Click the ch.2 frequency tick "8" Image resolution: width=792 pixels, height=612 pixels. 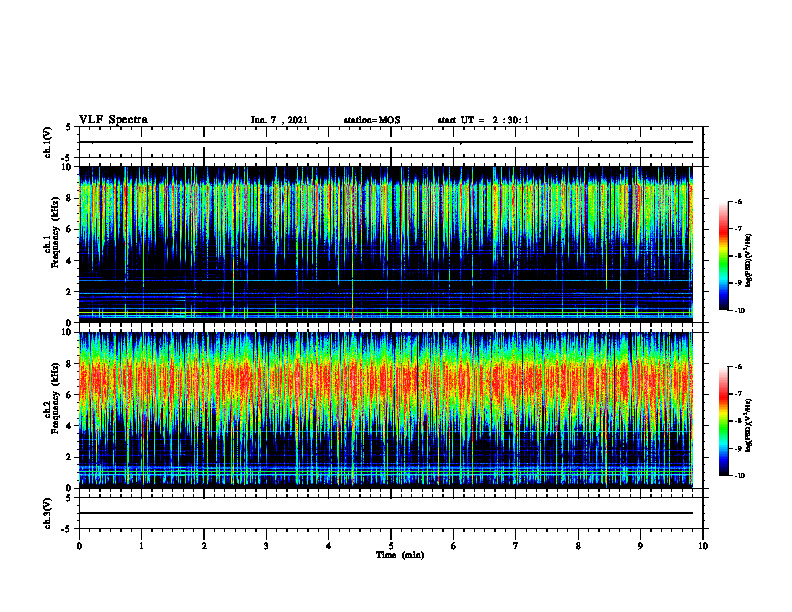(70, 364)
